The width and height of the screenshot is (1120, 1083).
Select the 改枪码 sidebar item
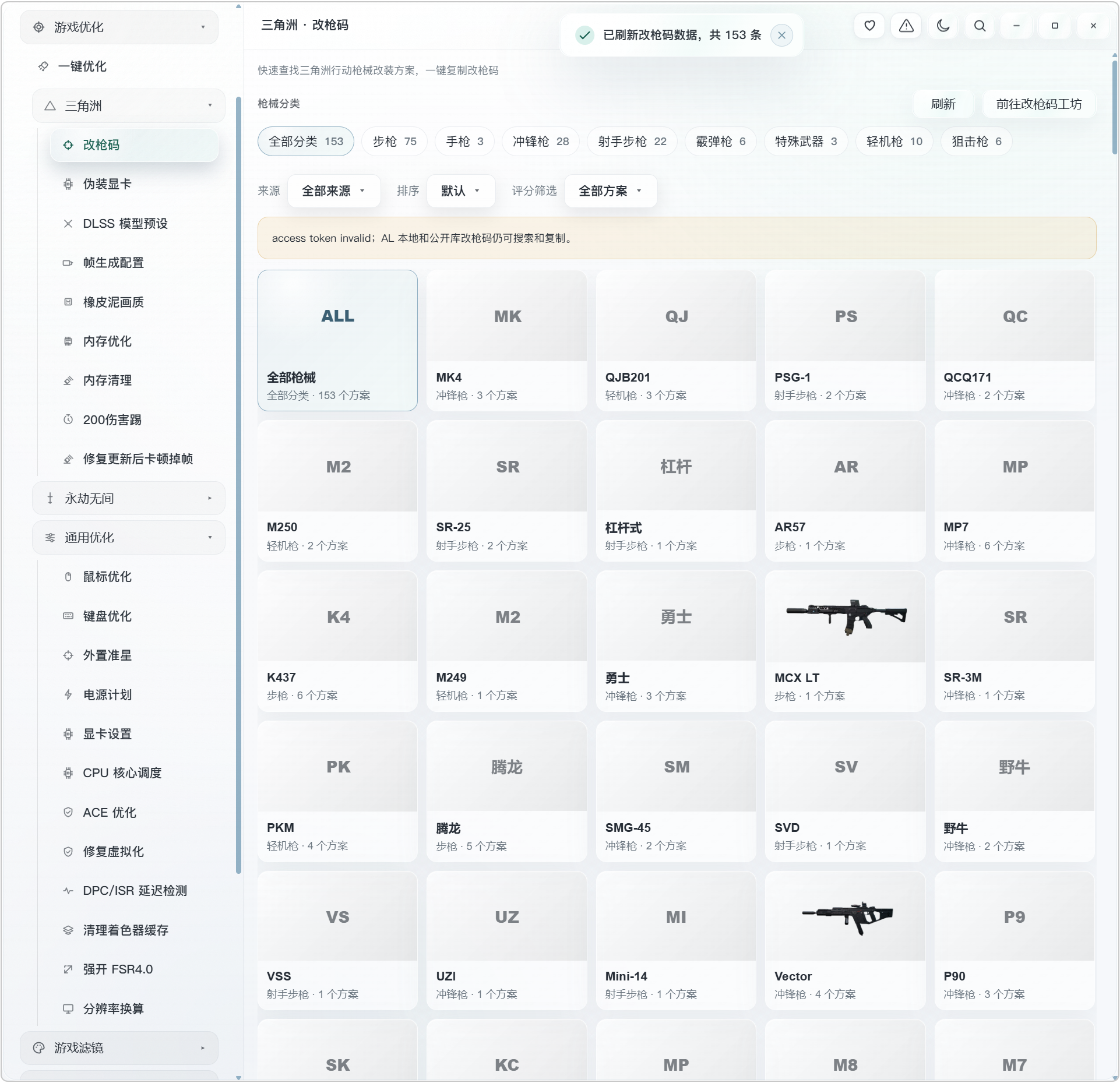pyautogui.click(x=134, y=145)
